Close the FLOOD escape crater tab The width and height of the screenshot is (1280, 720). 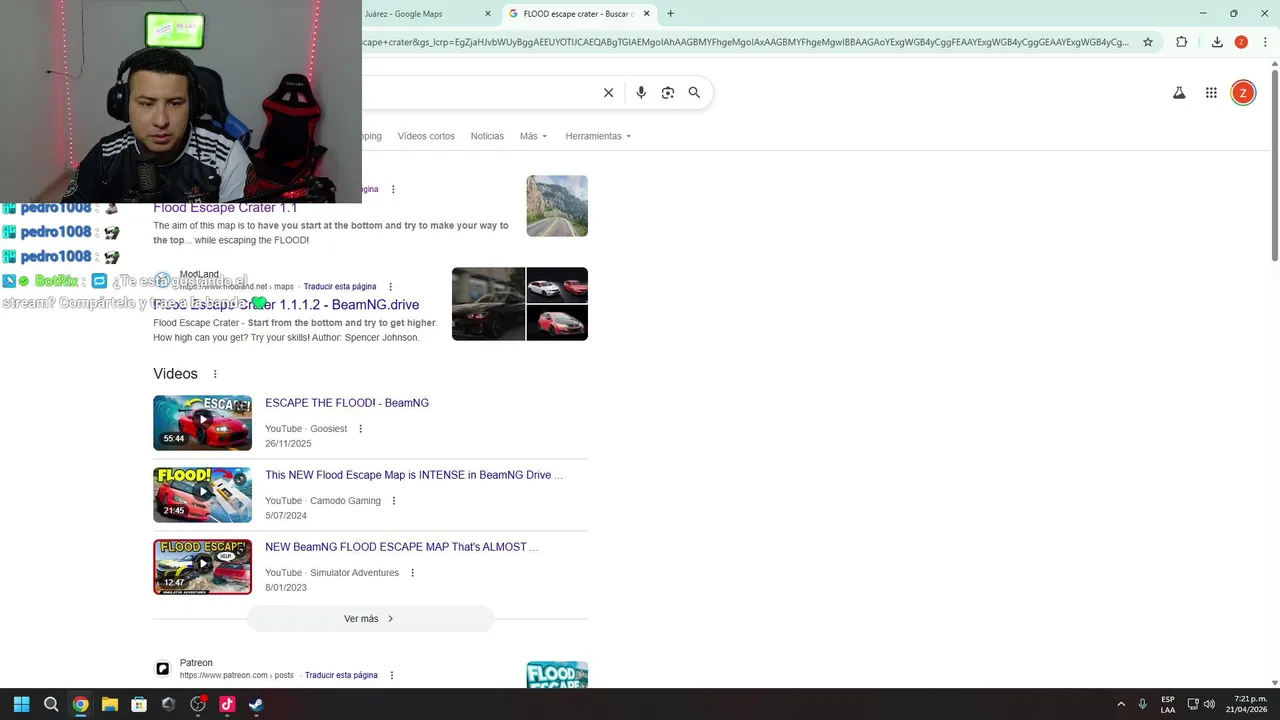[646, 14]
